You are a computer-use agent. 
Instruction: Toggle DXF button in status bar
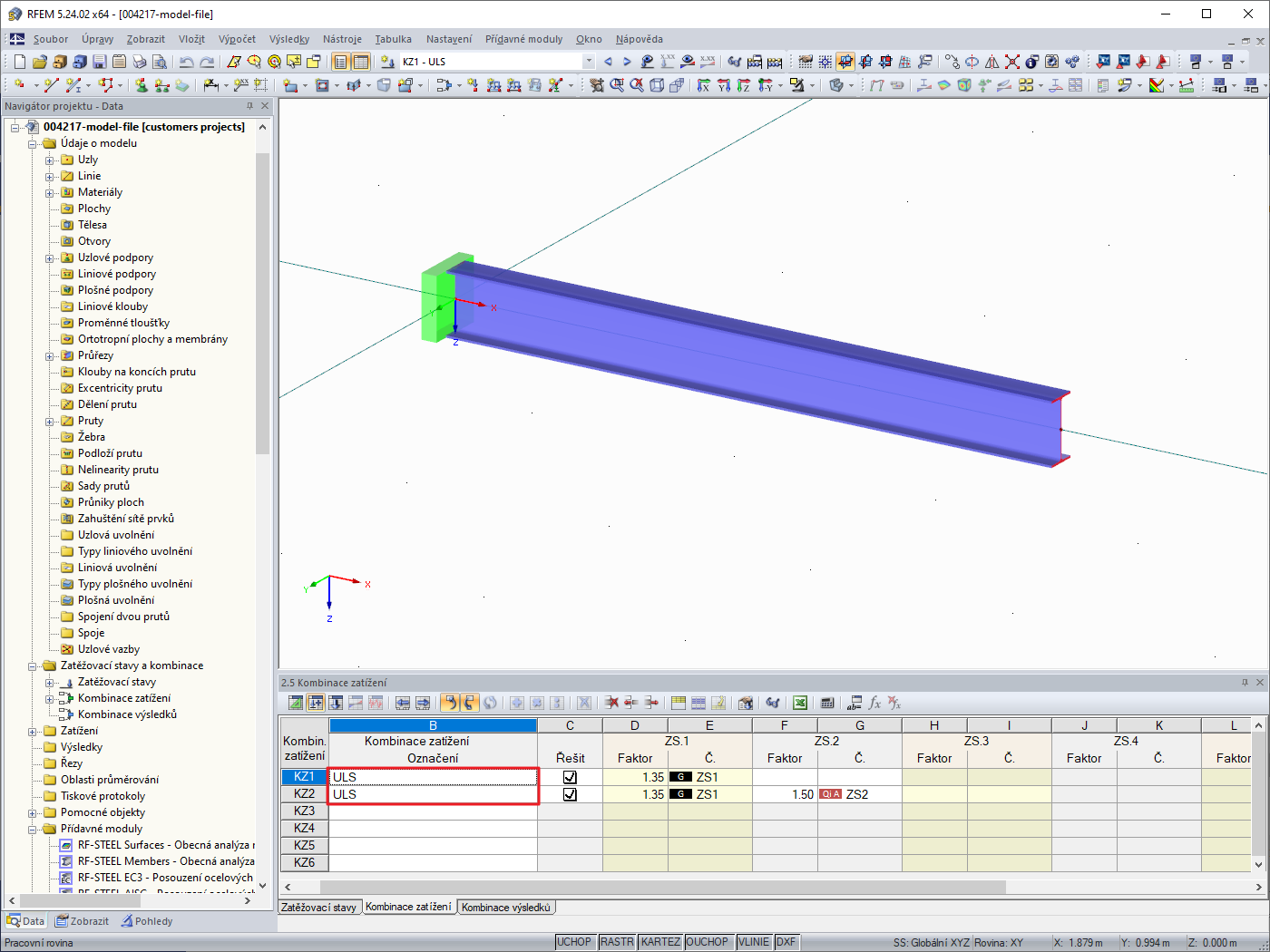(x=786, y=942)
